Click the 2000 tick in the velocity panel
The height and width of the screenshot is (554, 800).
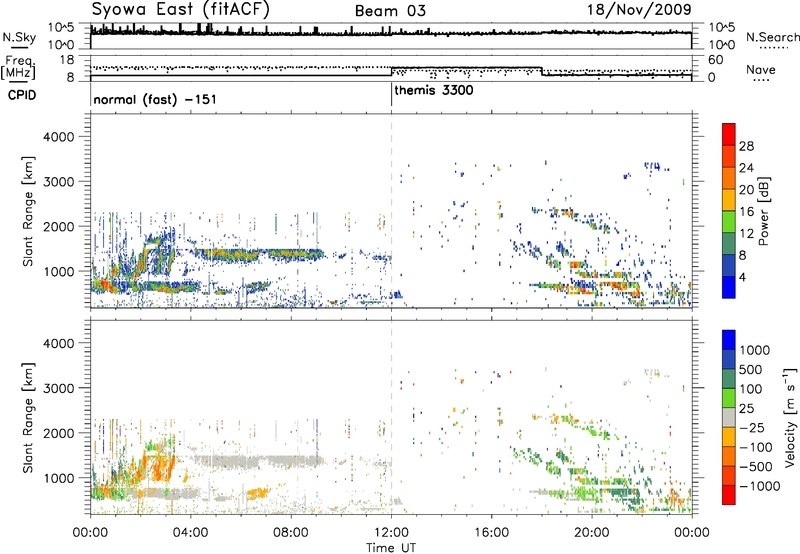(58, 433)
